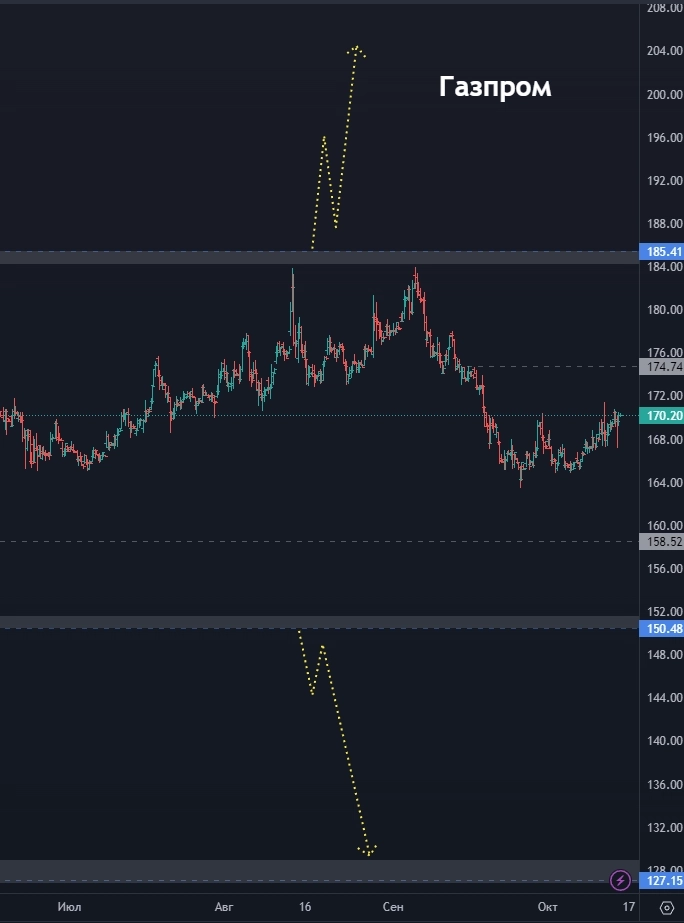Click the 127.15 price level label
The image size is (684, 923).
click(662, 881)
